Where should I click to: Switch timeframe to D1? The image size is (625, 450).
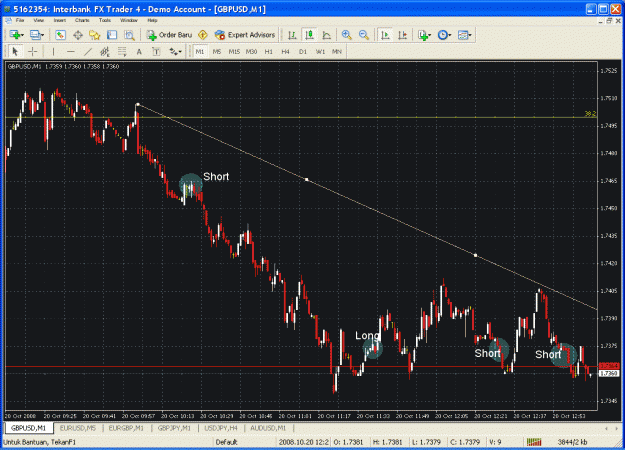coord(303,51)
